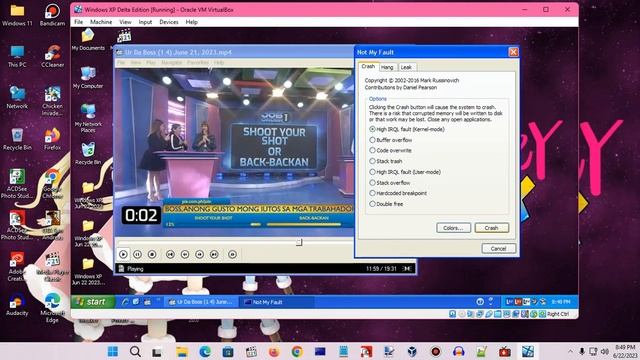Open Internet Explorer from XP quick launch
The width and height of the screenshot is (640, 360).
point(125,302)
